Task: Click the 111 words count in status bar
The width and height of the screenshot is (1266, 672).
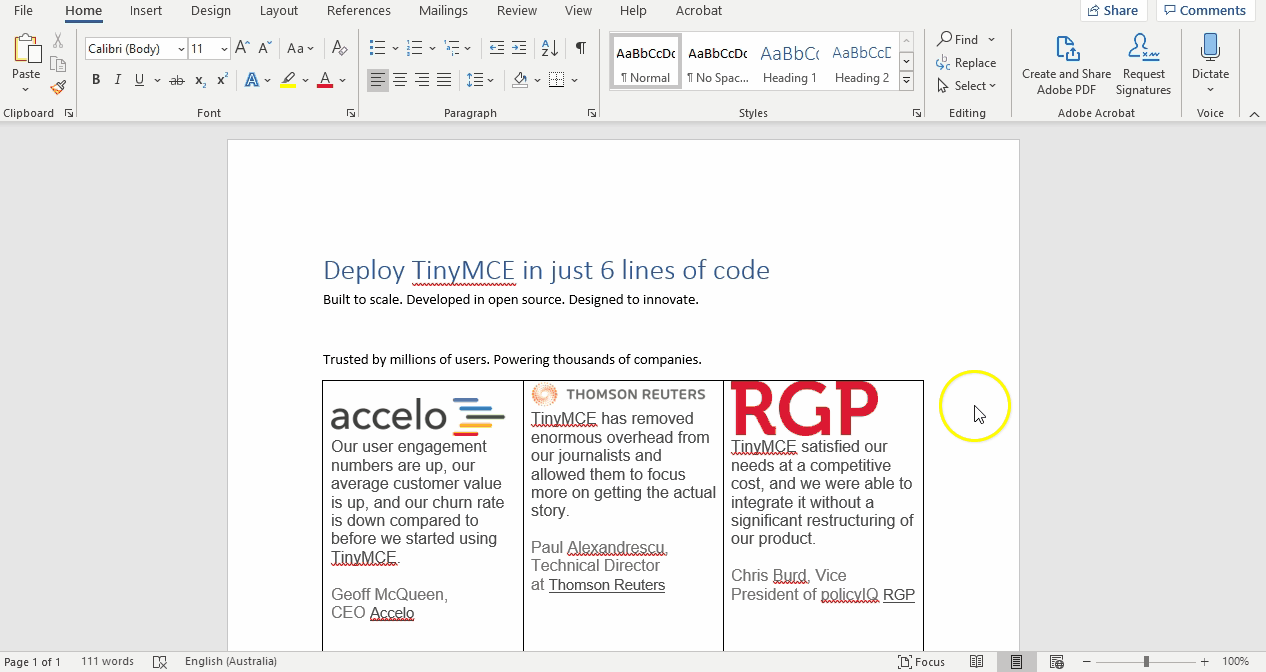Action: point(107,662)
